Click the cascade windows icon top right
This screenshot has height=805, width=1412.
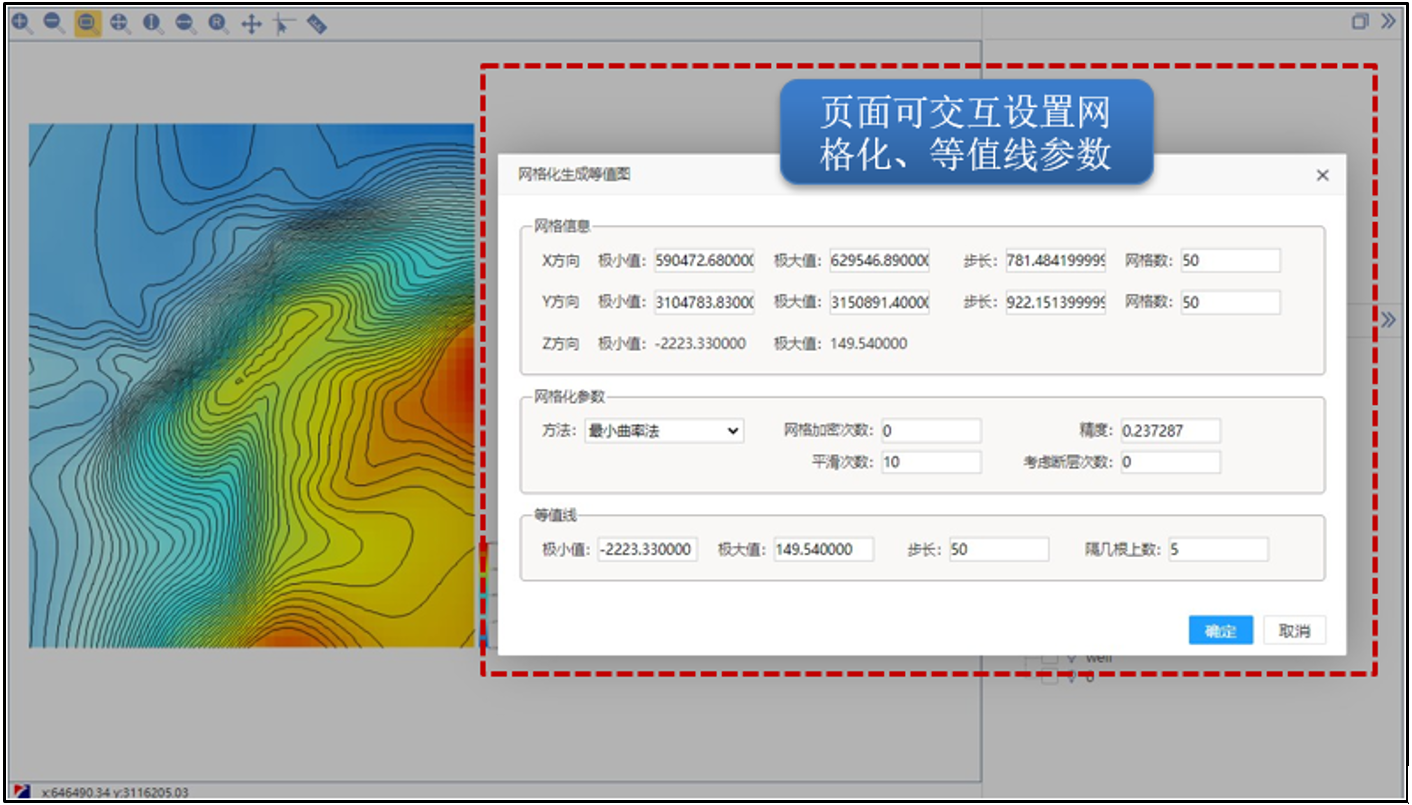[1360, 19]
